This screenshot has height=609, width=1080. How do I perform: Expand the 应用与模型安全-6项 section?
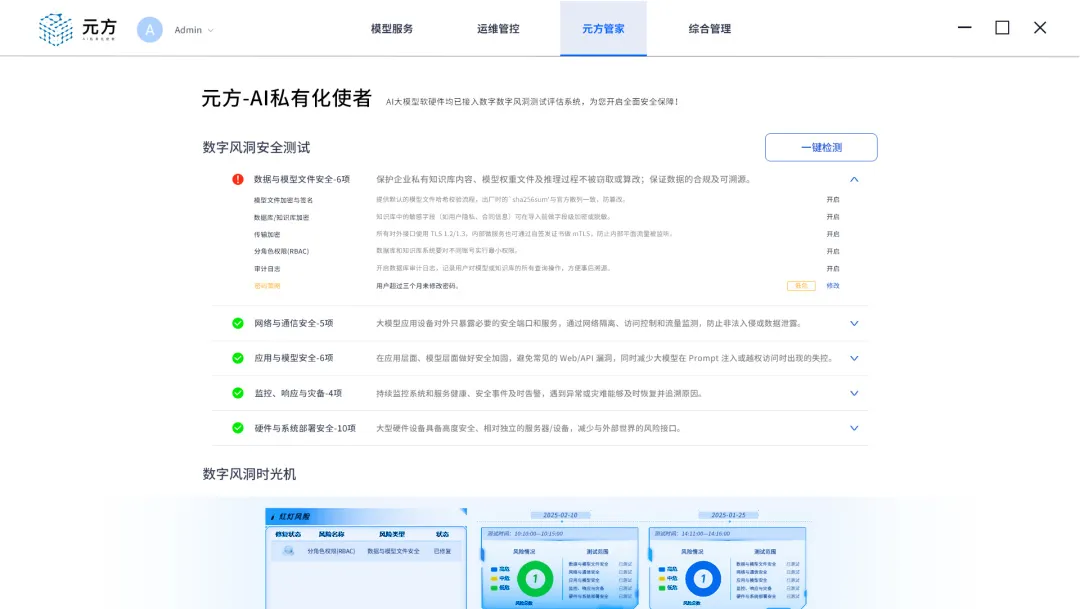tap(854, 358)
